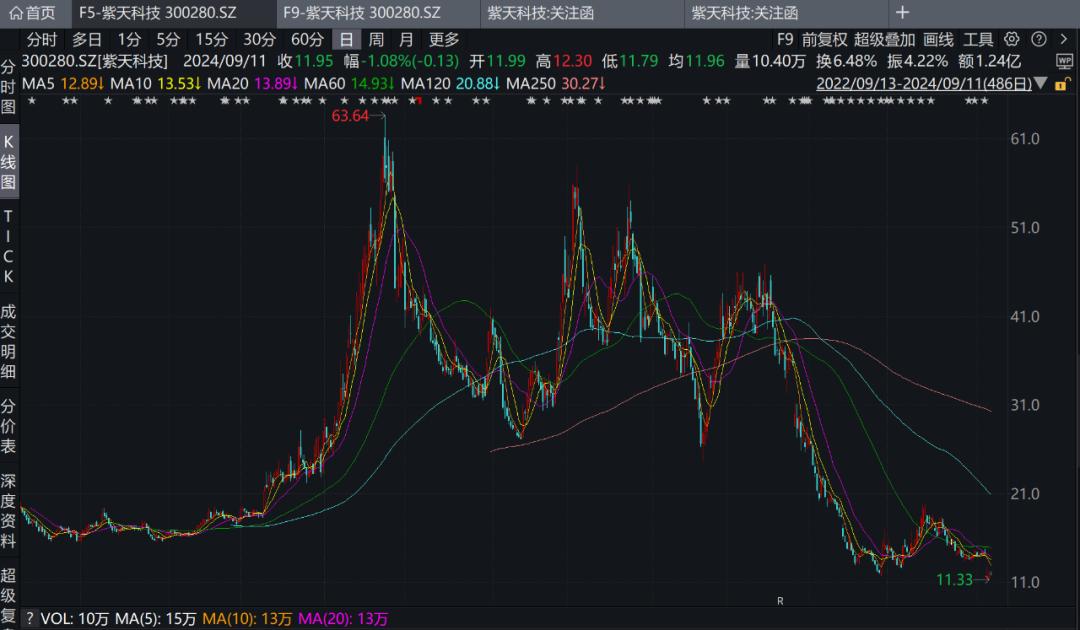1080x630 pixels.
Task: Click the home icon 首页
Action: (32, 12)
